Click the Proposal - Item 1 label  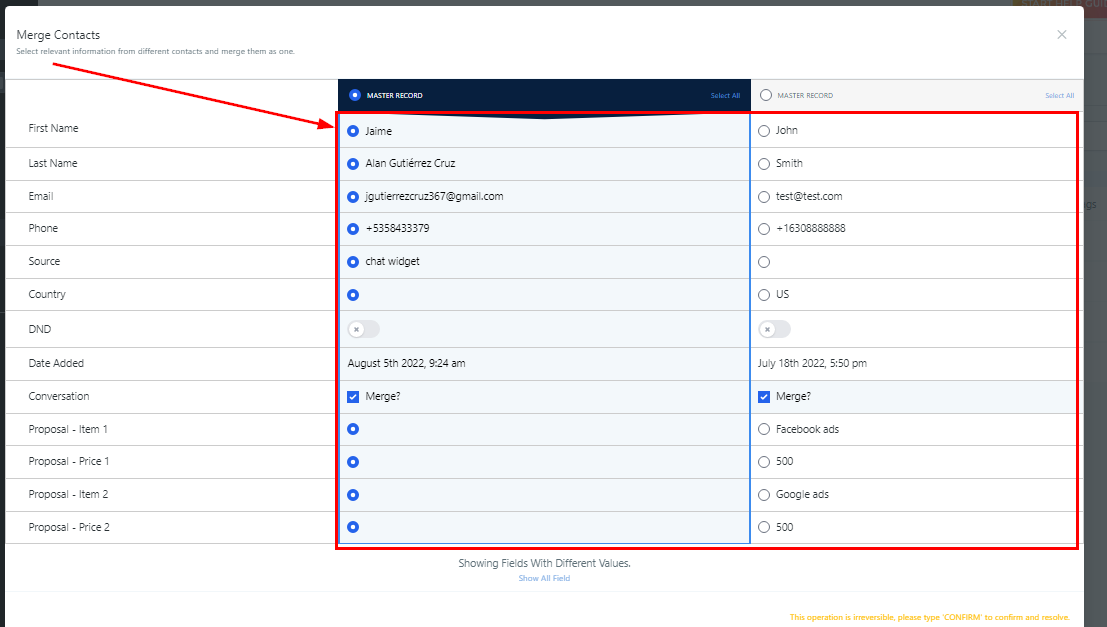click(68, 429)
